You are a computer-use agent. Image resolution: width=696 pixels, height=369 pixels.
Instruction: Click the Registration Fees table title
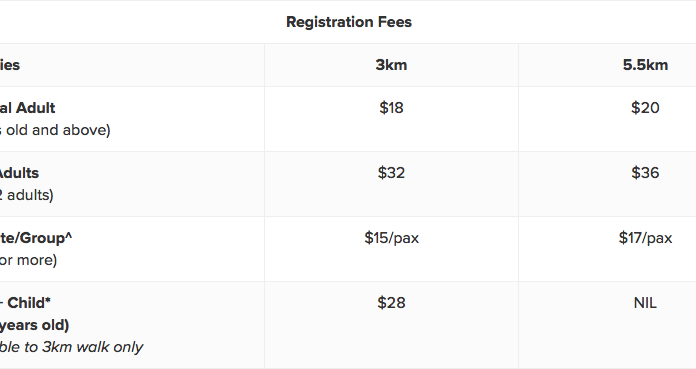point(349,22)
